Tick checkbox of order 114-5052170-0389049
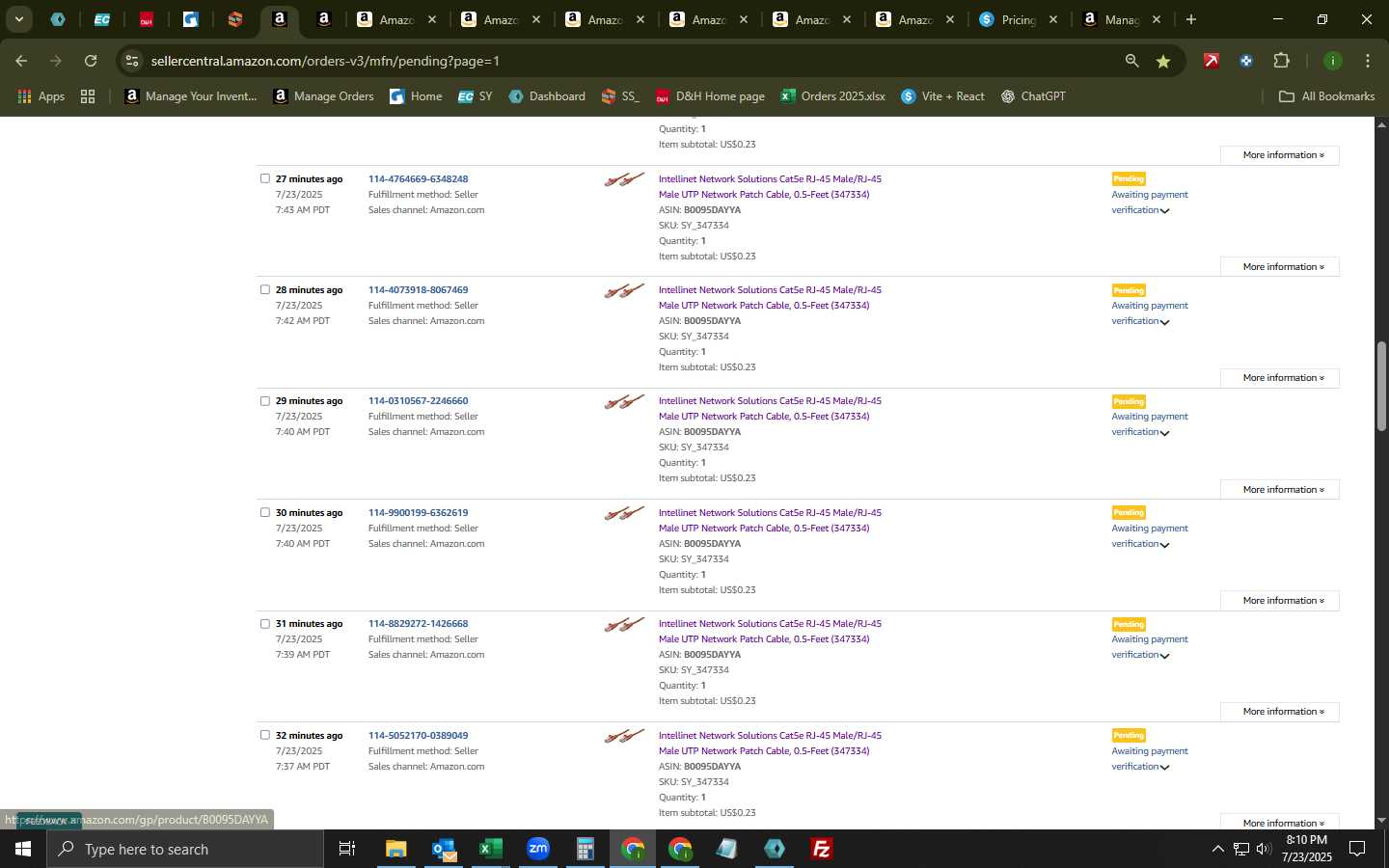 [265, 735]
